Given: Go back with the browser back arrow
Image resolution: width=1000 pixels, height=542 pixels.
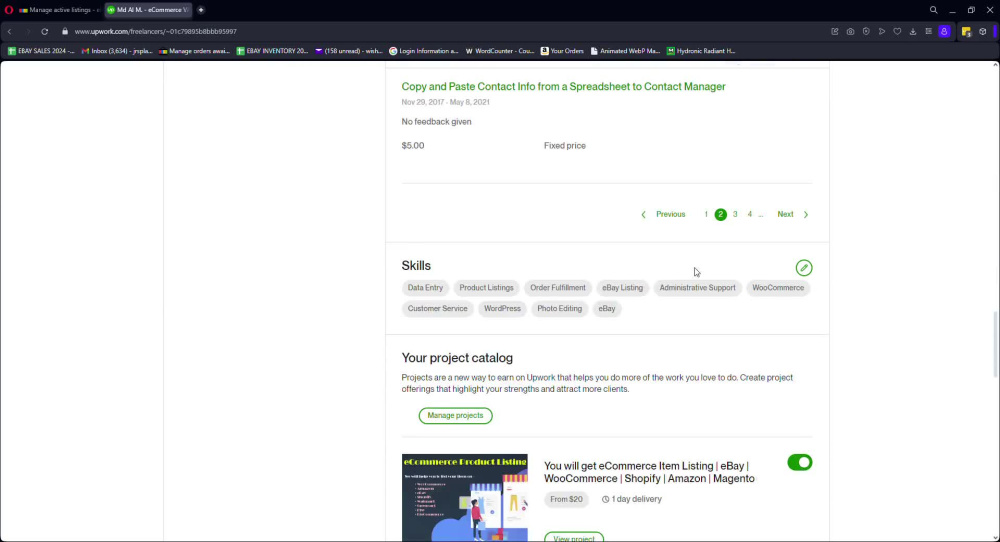Looking at the screenshot, I should coord(10,31).
